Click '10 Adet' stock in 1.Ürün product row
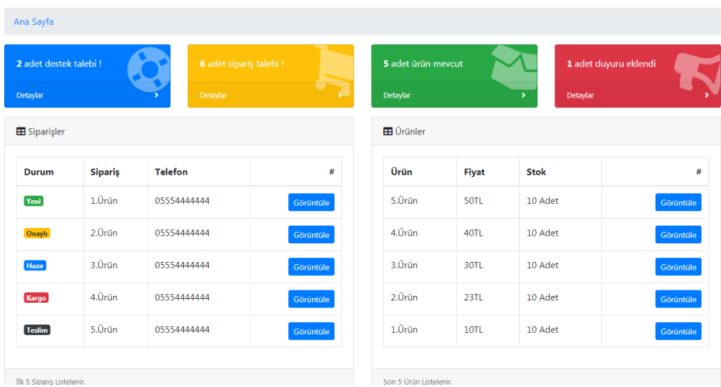Viewport: 721px width, 387px height. (542, 330)
